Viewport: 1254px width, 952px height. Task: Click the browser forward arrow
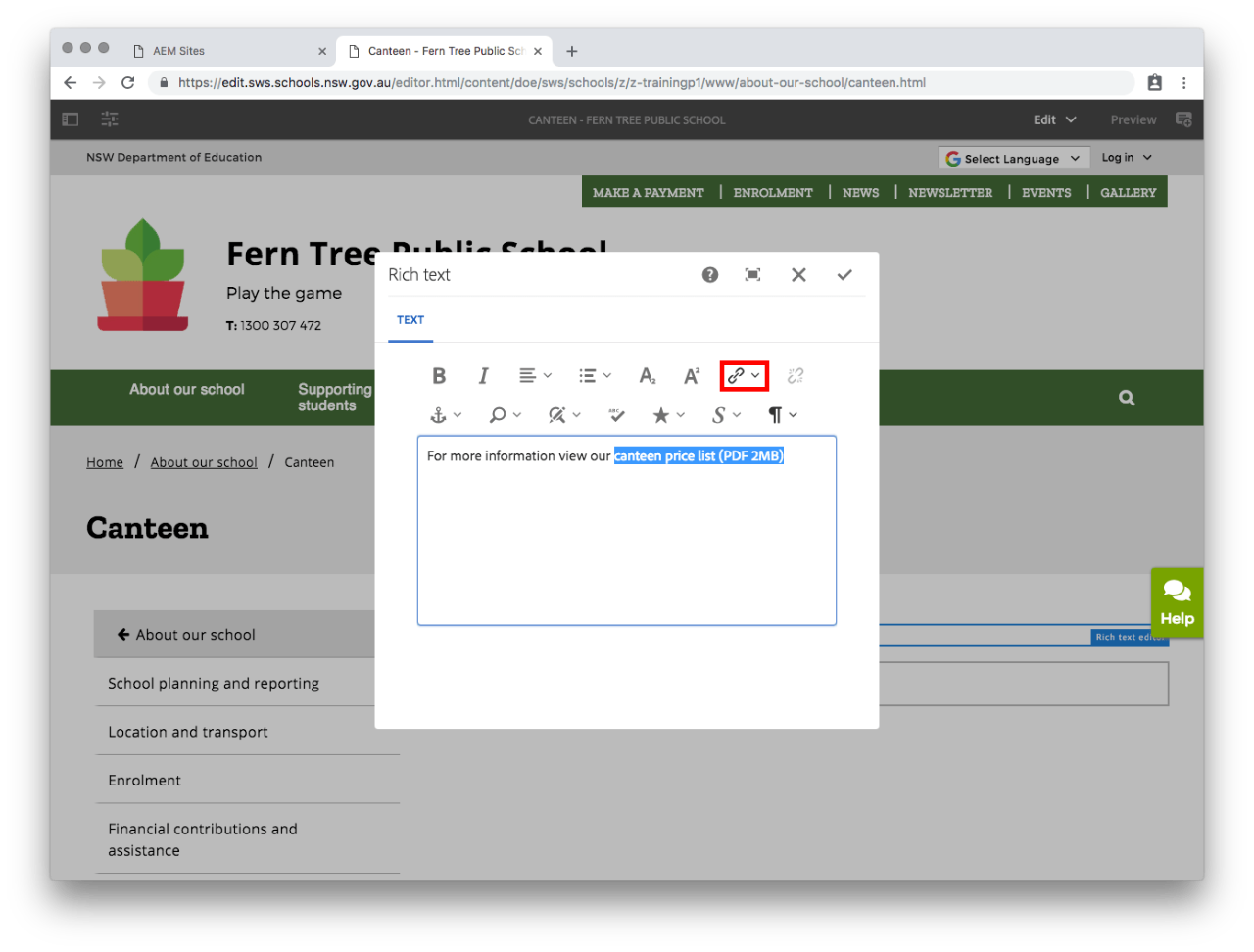point(99,83)
